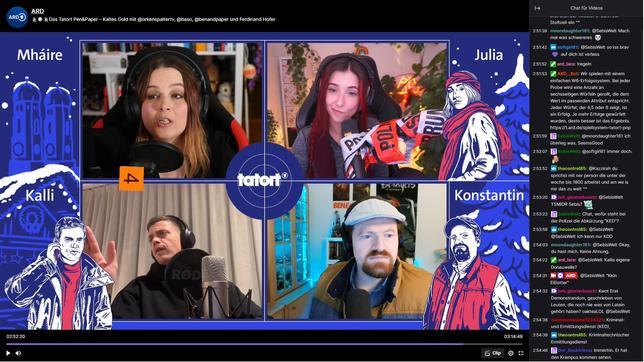Enter fullscreen mode
644x362 pixels.
pos(521,353)
